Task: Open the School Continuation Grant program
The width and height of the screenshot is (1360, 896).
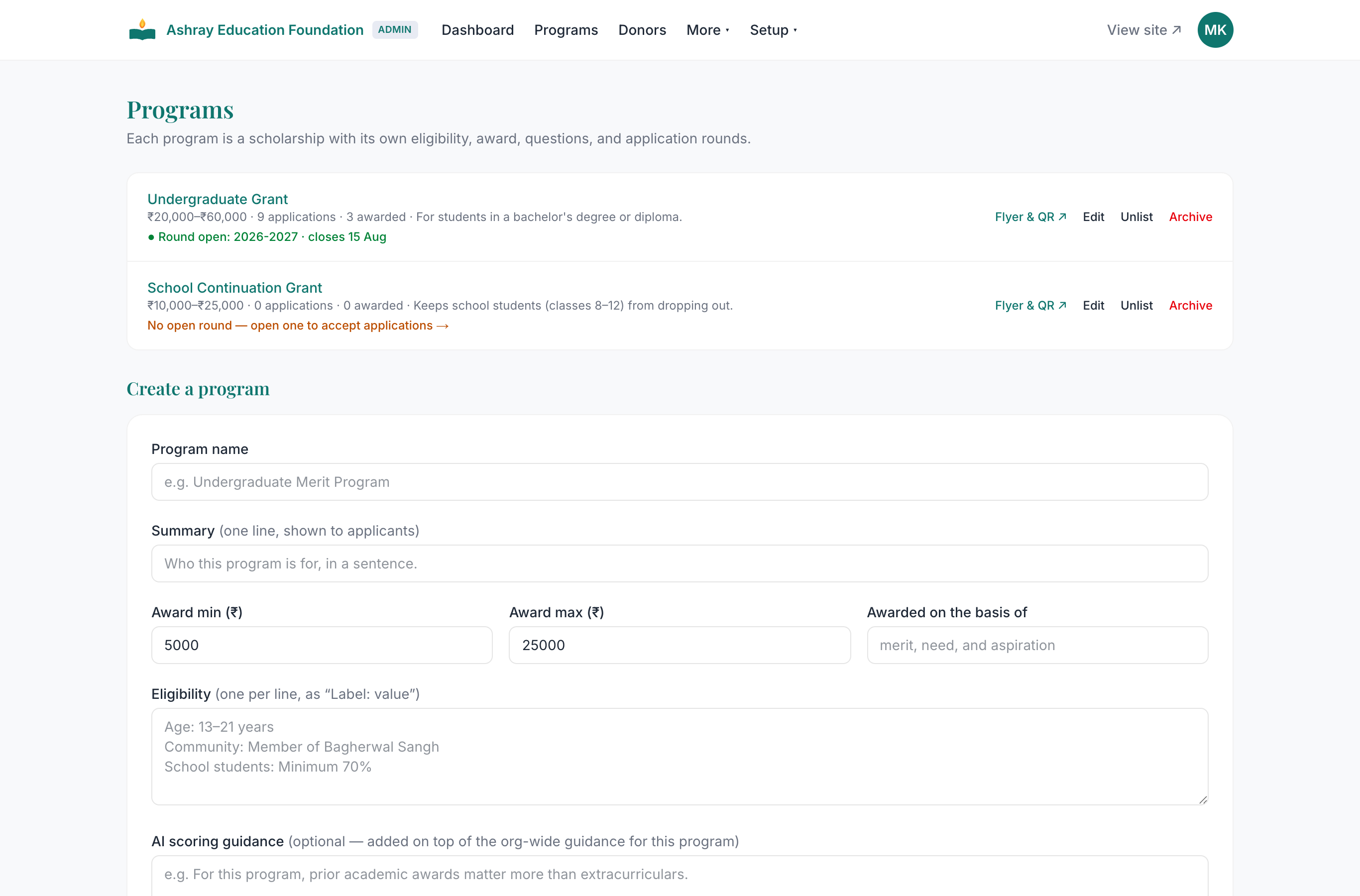Action: (x=234, y=287)
